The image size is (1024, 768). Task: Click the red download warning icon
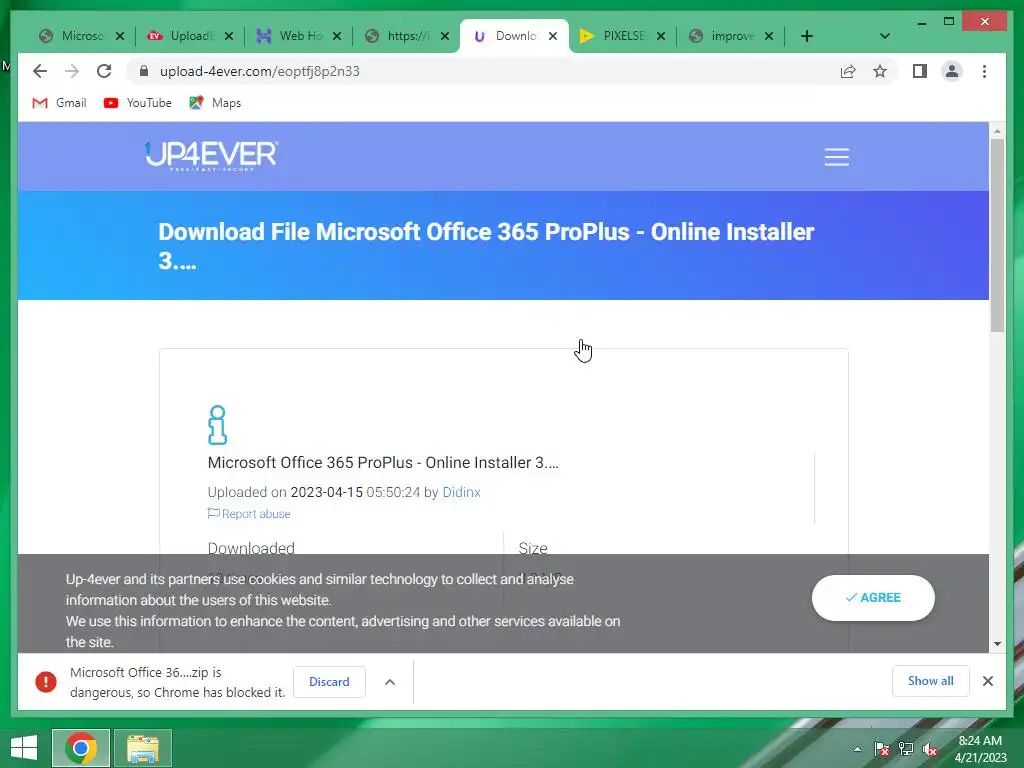click(x=46, y=682)
